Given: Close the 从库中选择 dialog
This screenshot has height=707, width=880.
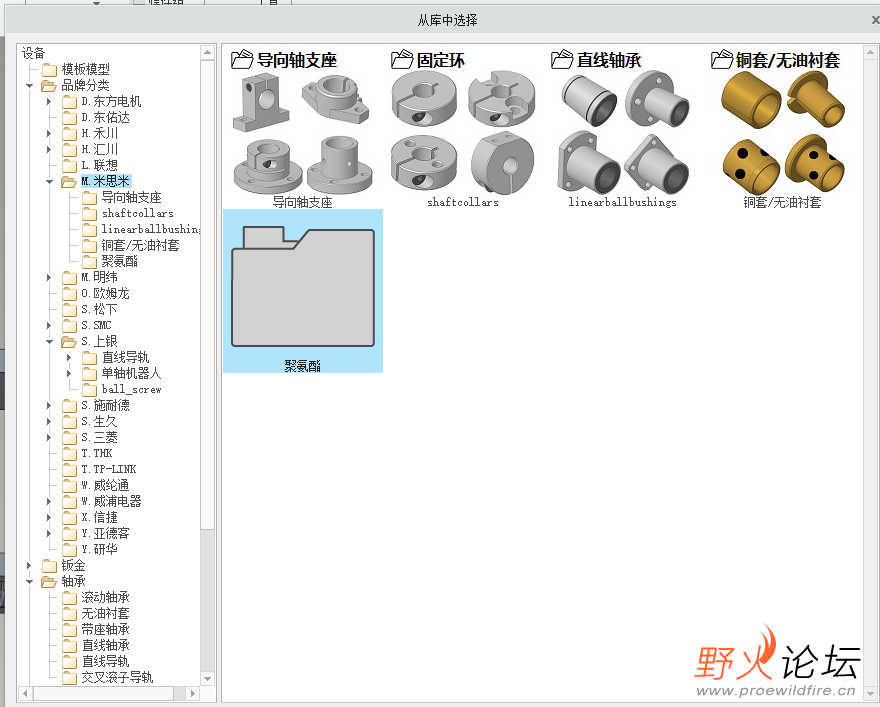Looking at the screenshot, I should (x=875, y=20).
